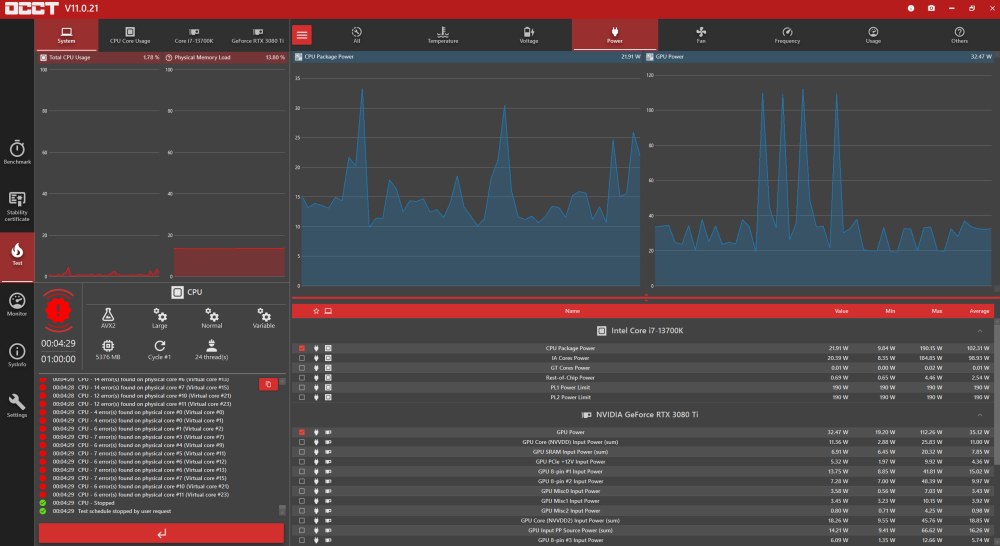The height and width of the screenshot is (546, 1000).
Task: Click the CPU test type chip icon
Action: (x=177, y=292)
